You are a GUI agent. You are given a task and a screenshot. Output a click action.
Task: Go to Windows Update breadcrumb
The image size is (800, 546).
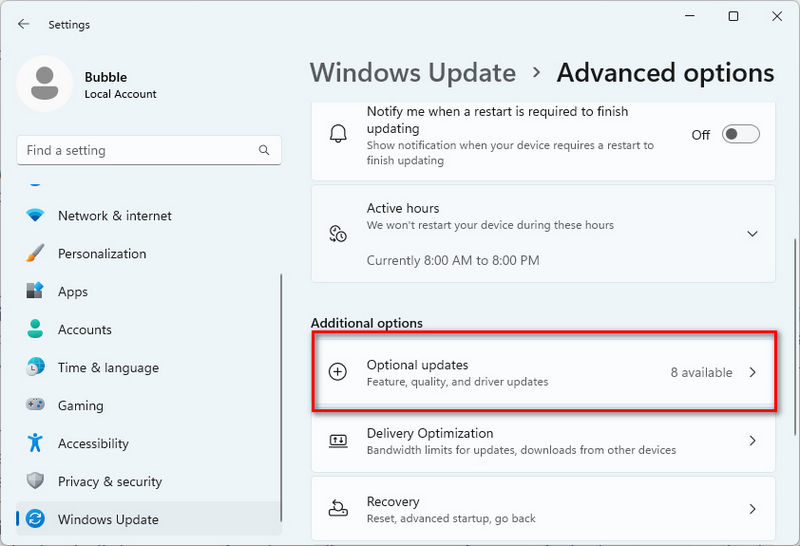(x=413, y=72)
